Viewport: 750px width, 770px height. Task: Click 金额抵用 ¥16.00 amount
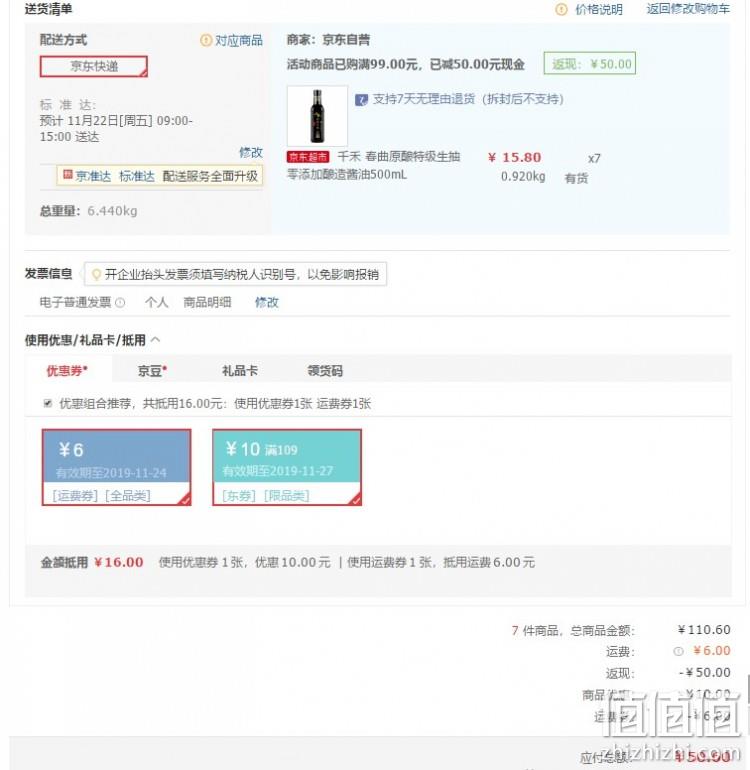tap(119, 563)
